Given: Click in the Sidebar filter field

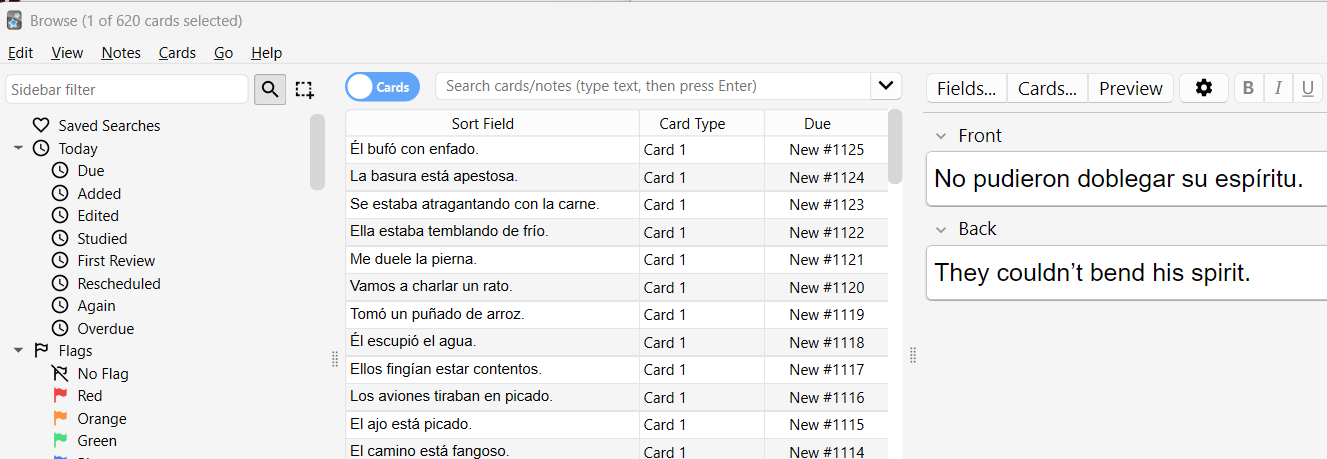Looking at the screenshot, I should coord(126,89).
